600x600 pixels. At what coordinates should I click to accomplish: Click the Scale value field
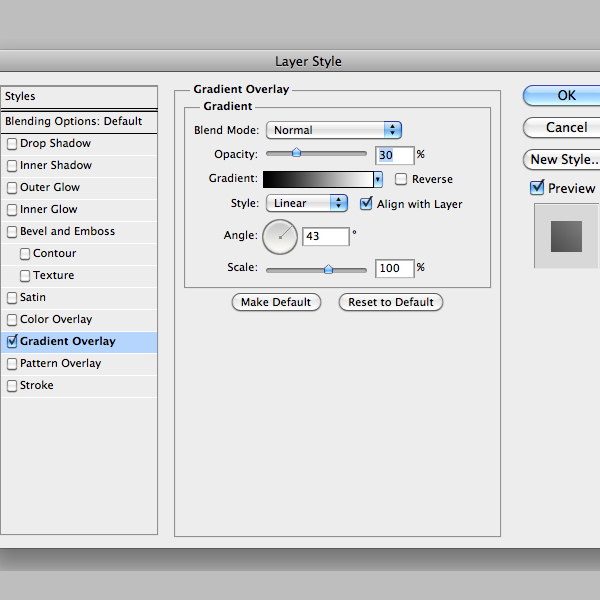(395, 268)
